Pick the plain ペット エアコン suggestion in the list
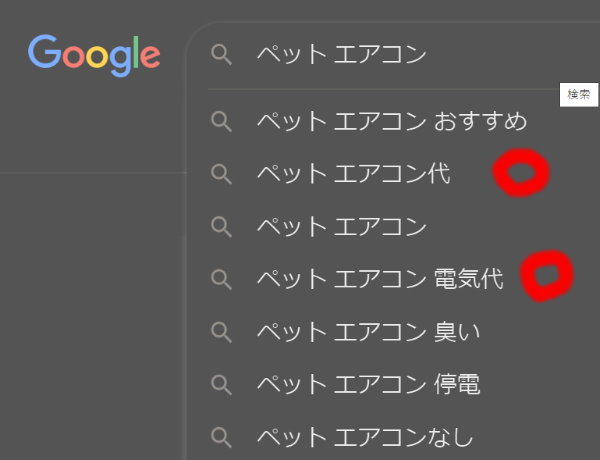Viewport: 600px width, 460px height. pyautogui.click(x=341, y=227)
